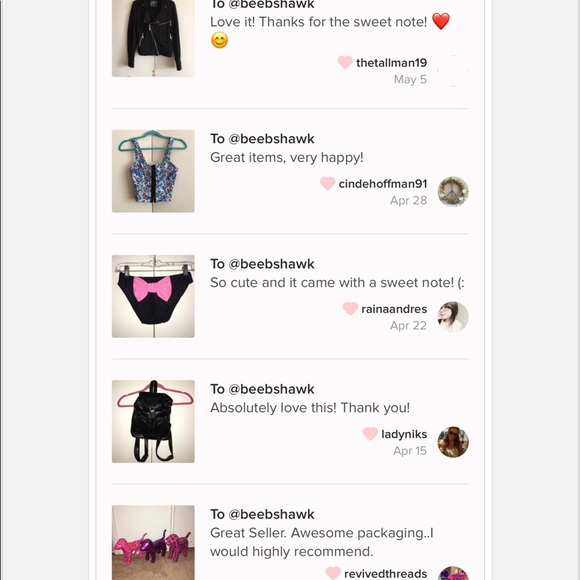Tap the heart icon beside rainaandres
The image size is (580, 580).
350,308
